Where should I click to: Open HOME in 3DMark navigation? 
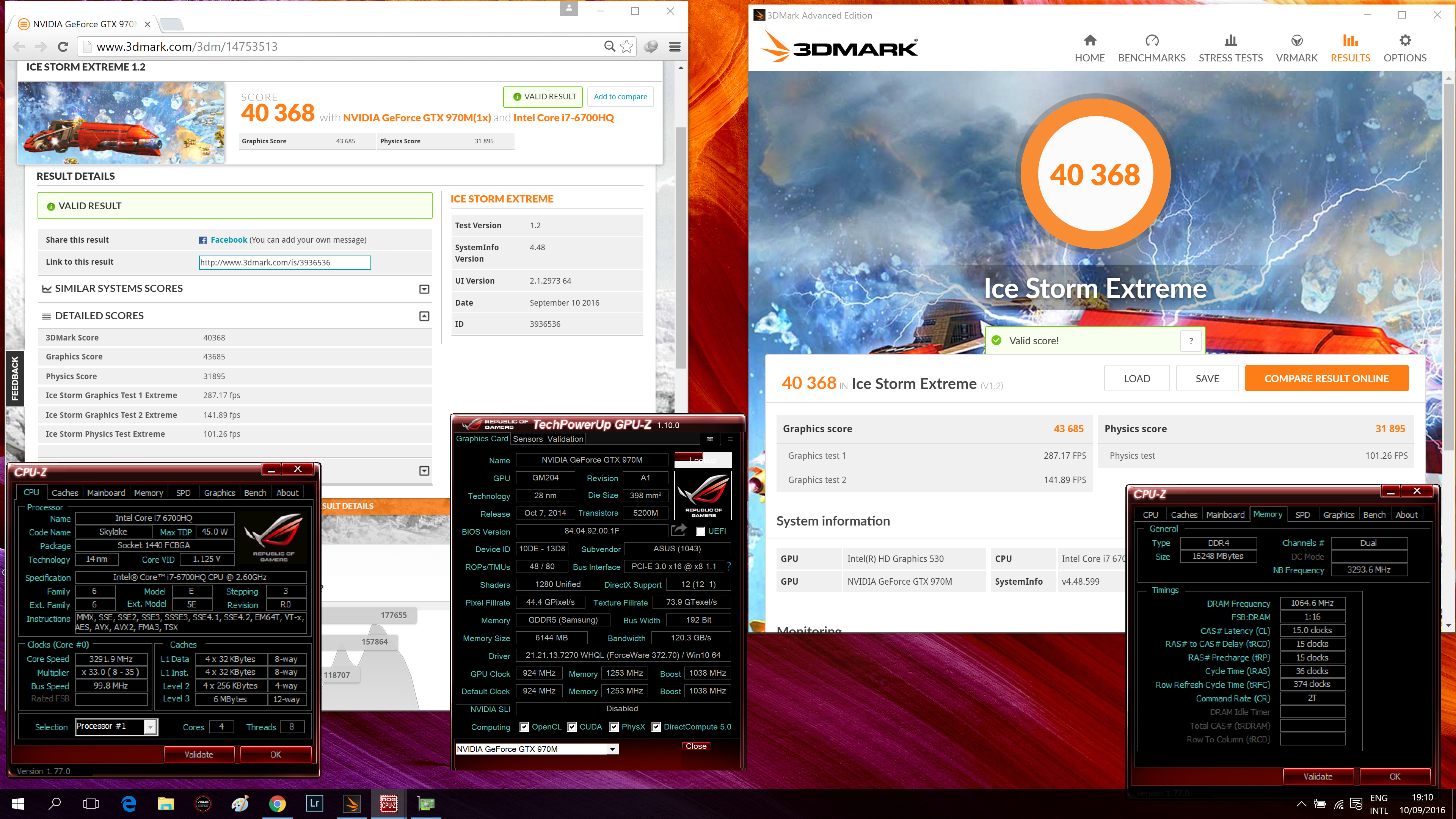tap(1089, 48)
